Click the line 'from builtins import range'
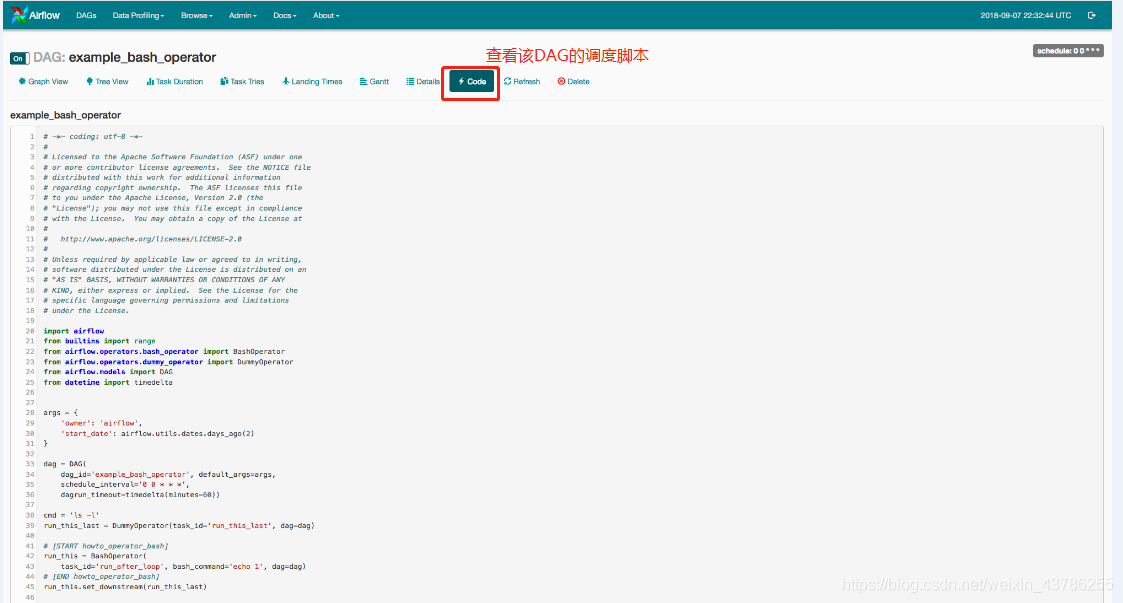Screen dimensions: 1123x603 100,341
